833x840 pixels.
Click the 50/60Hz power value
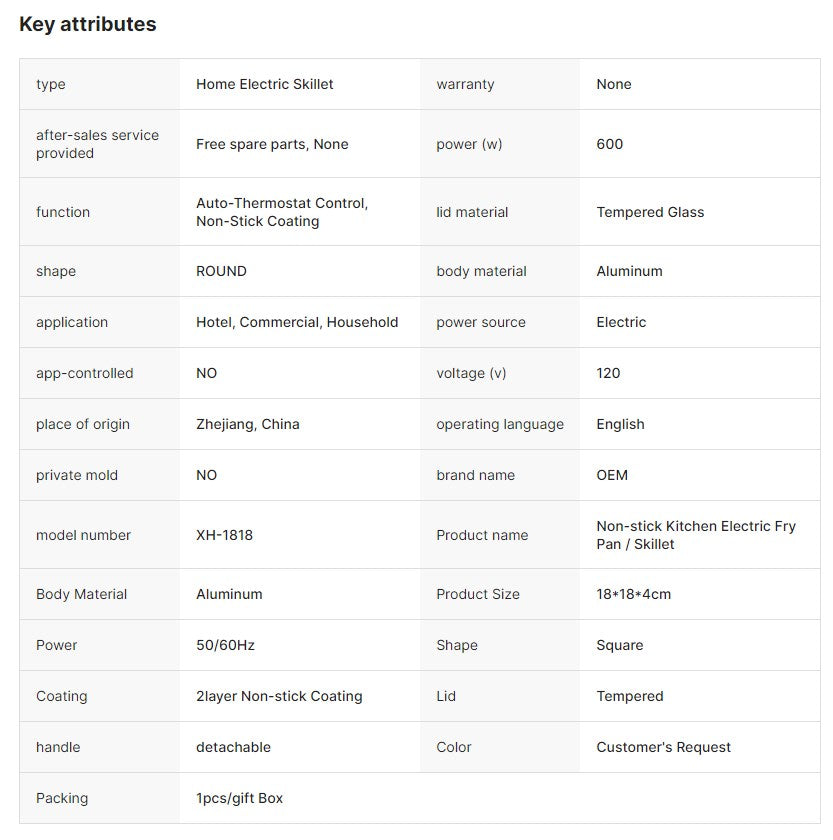[x=226, y=645]
